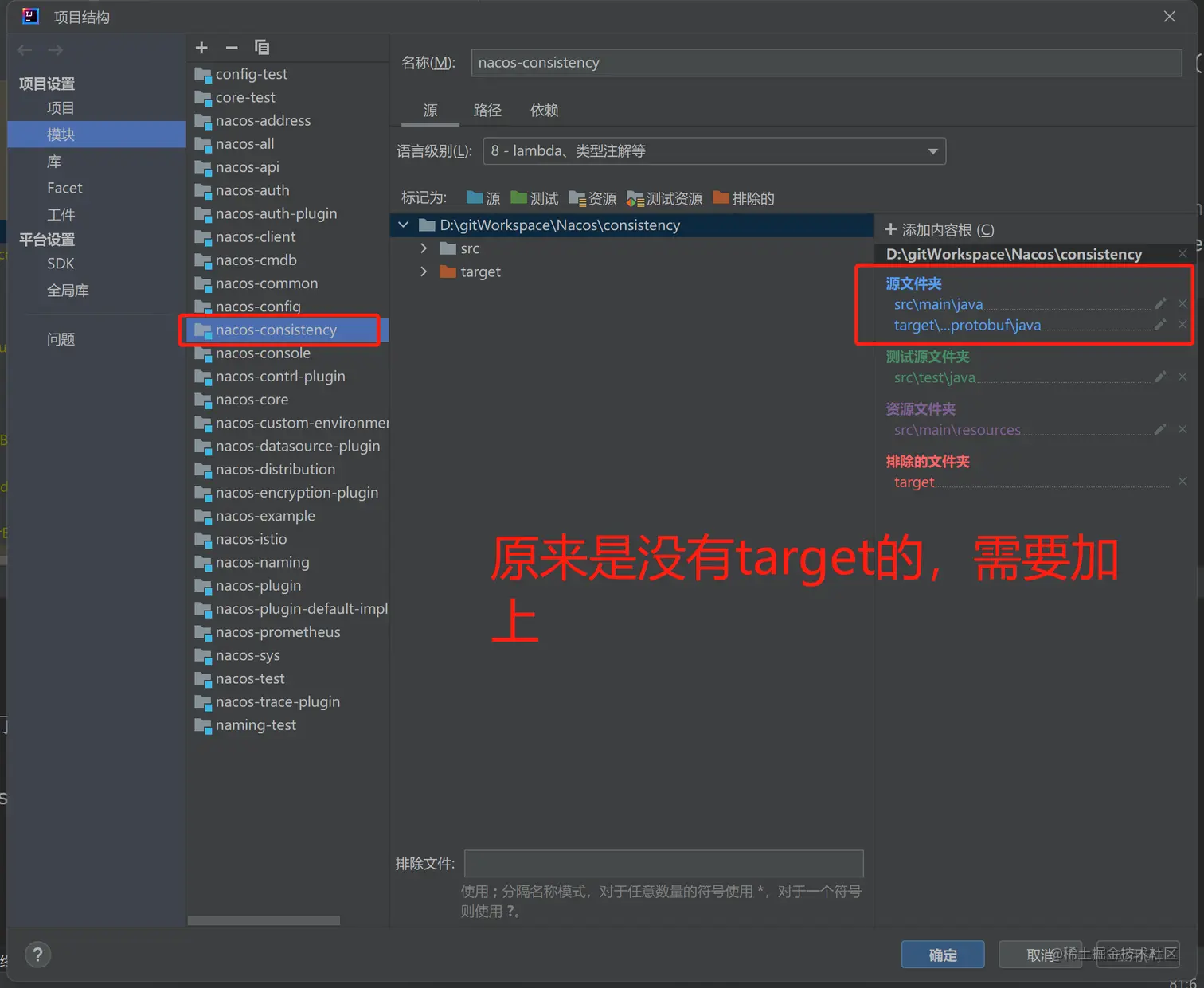Click the remove module minus icon
The image size is (1204, 988).
pyautogui.click(x=232, y=48)
